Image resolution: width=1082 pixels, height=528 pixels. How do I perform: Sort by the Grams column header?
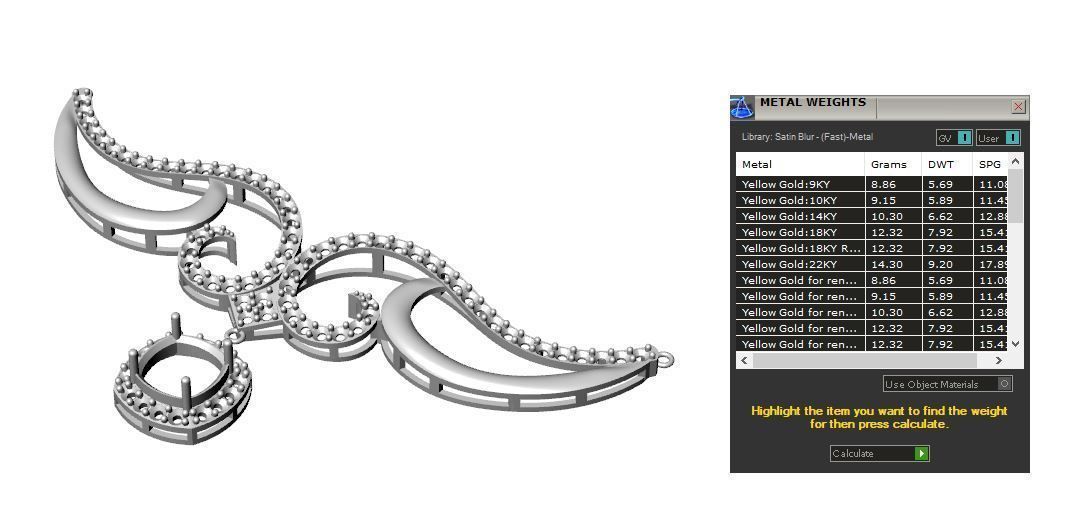click(x=894, y=164)
